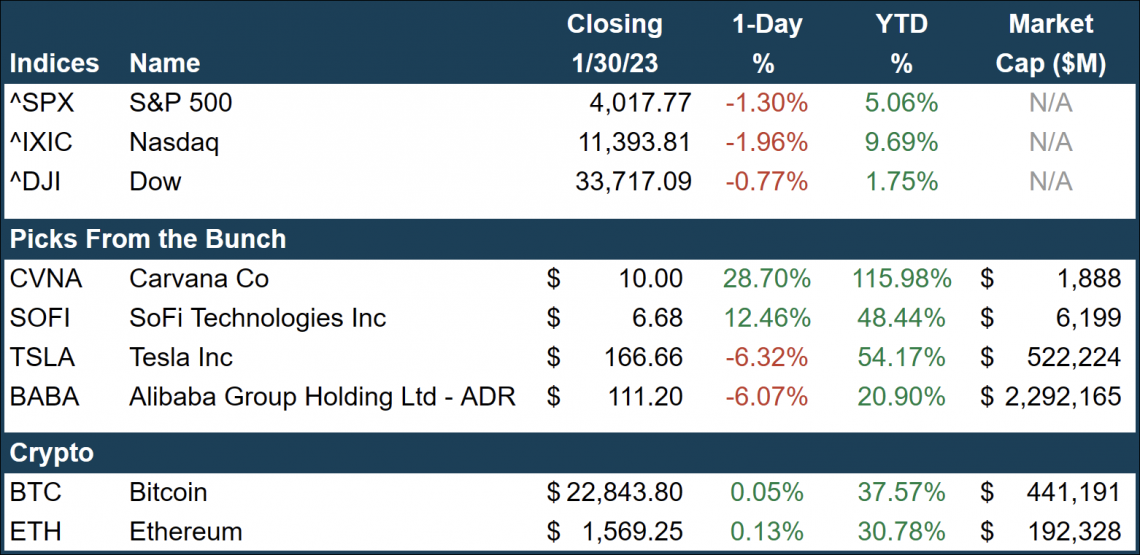Screen dimensions: 1140x555
Task: Click the Picks From the Bunch header
Action: coord(148,240)
